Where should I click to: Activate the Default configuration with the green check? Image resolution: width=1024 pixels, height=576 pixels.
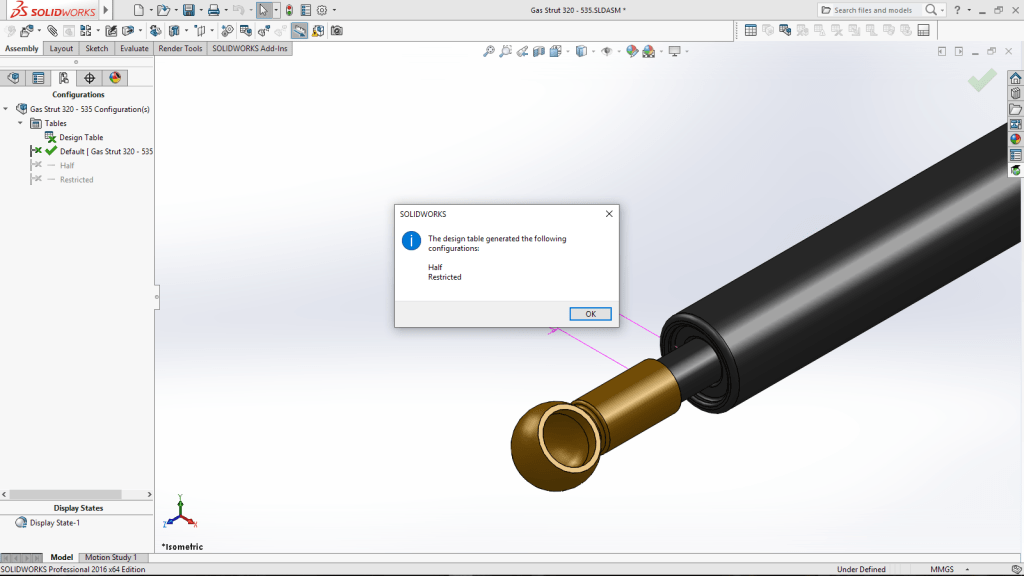[105, 151]
